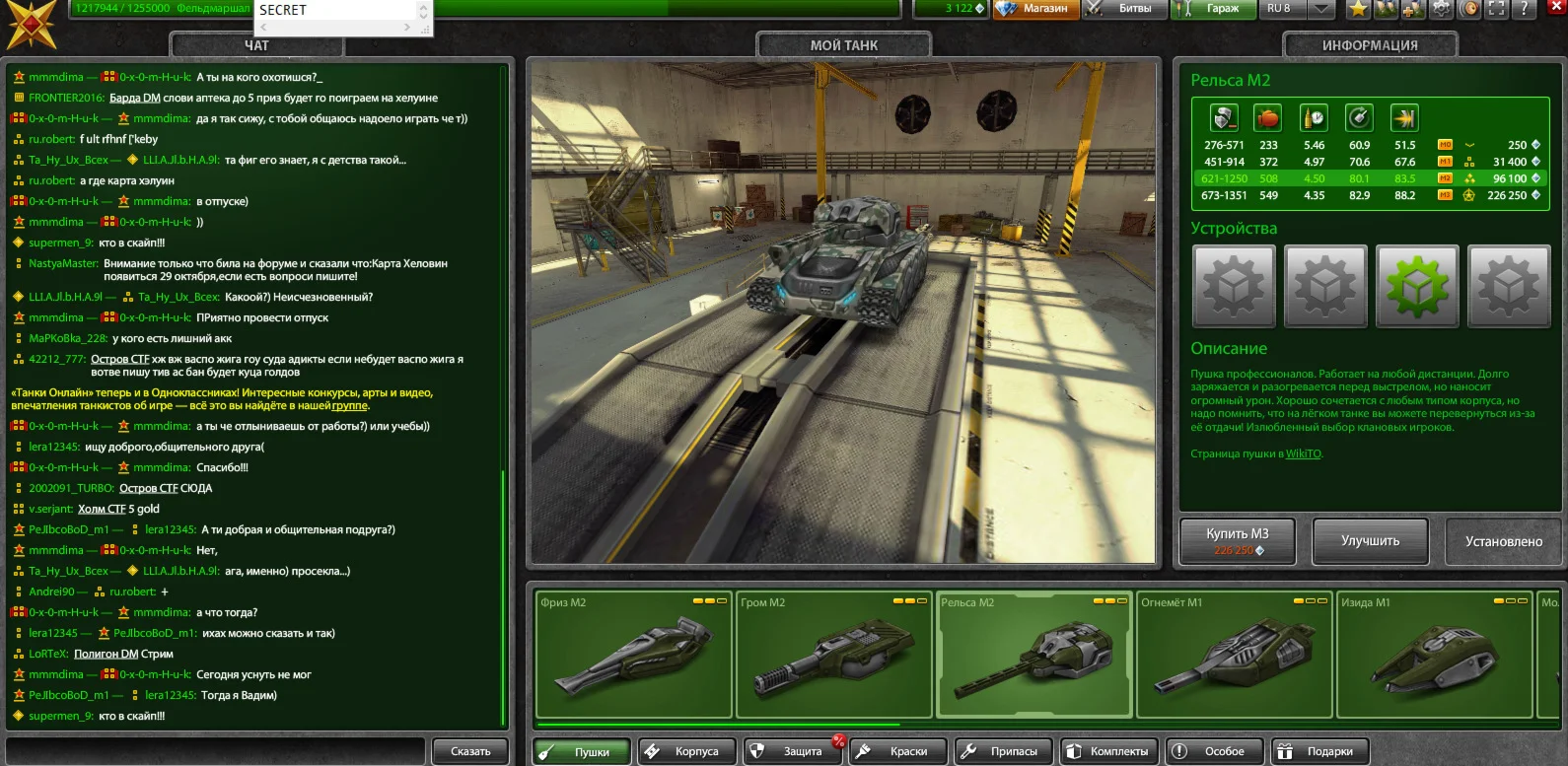The width and height of the screenshot is (1568, 766).
Task: Click the chat message input field
Action: pos(217,751)
